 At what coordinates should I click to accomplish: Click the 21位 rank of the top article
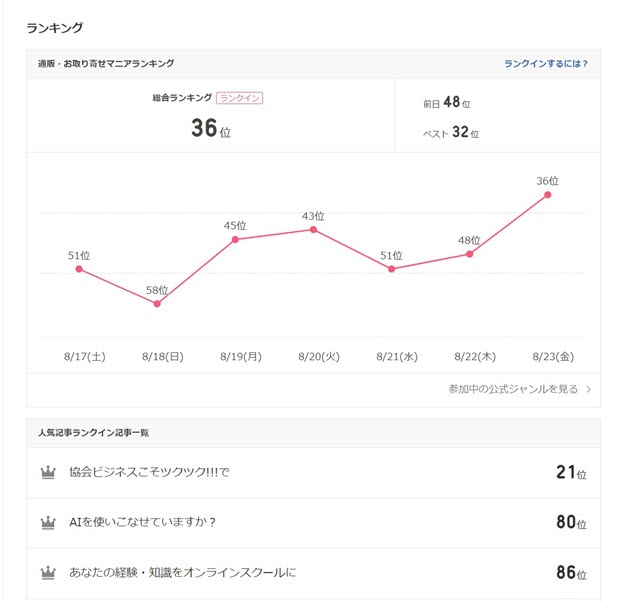pos(571,472)
